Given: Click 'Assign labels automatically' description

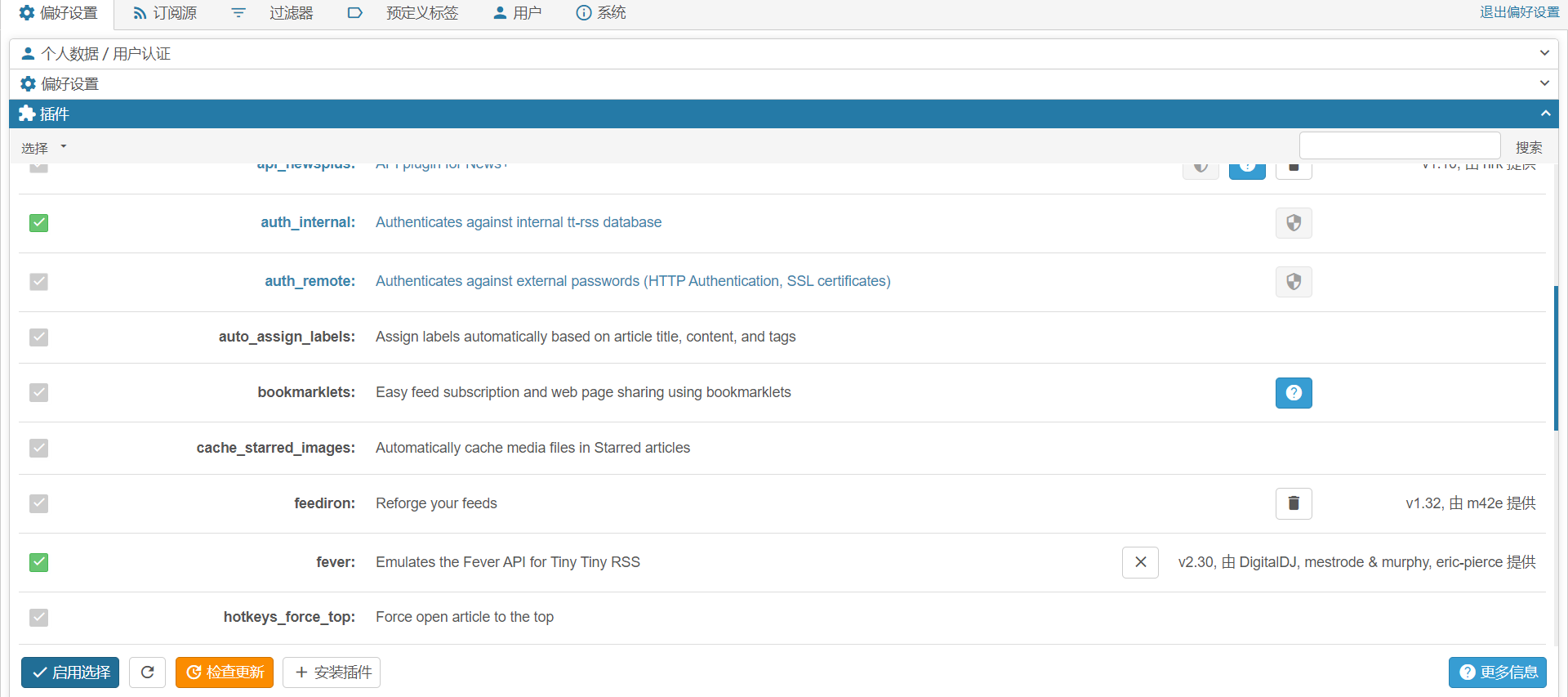Looking at the screenshot, I should tap(586, 337).
